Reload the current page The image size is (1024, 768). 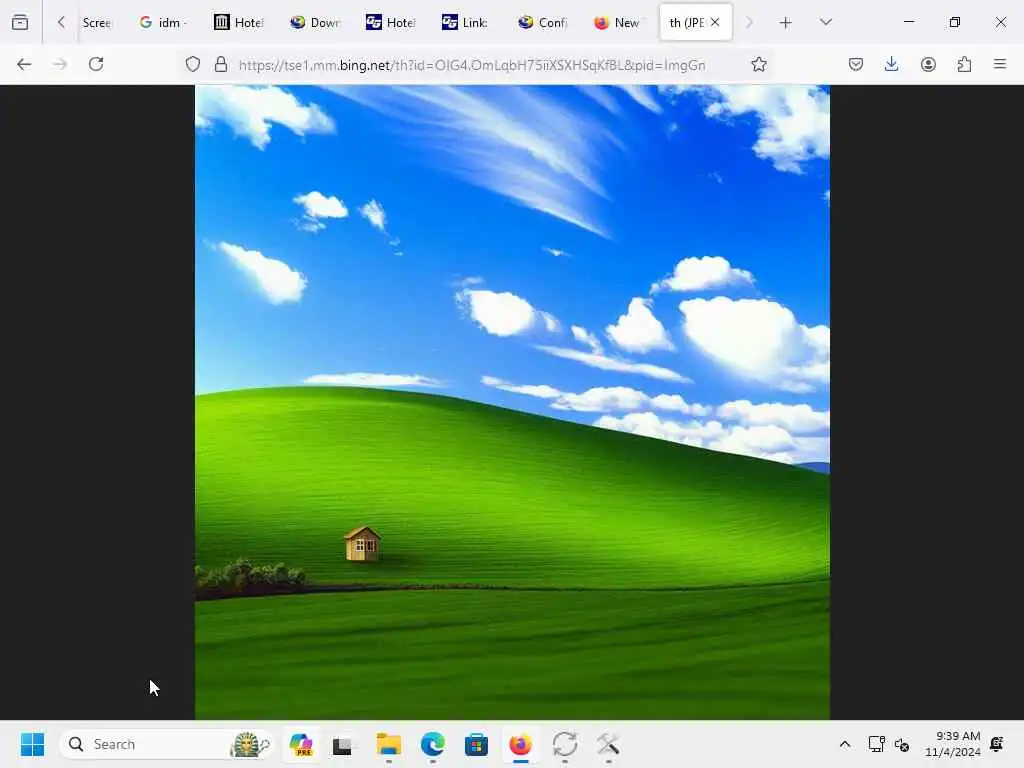point(96,64)
